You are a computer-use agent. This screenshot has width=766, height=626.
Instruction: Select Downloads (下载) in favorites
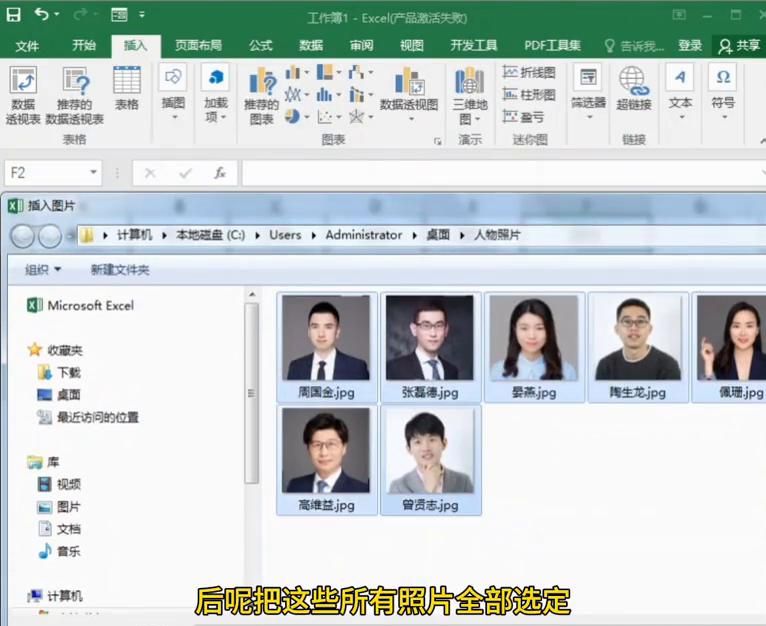tap(59, 372)
